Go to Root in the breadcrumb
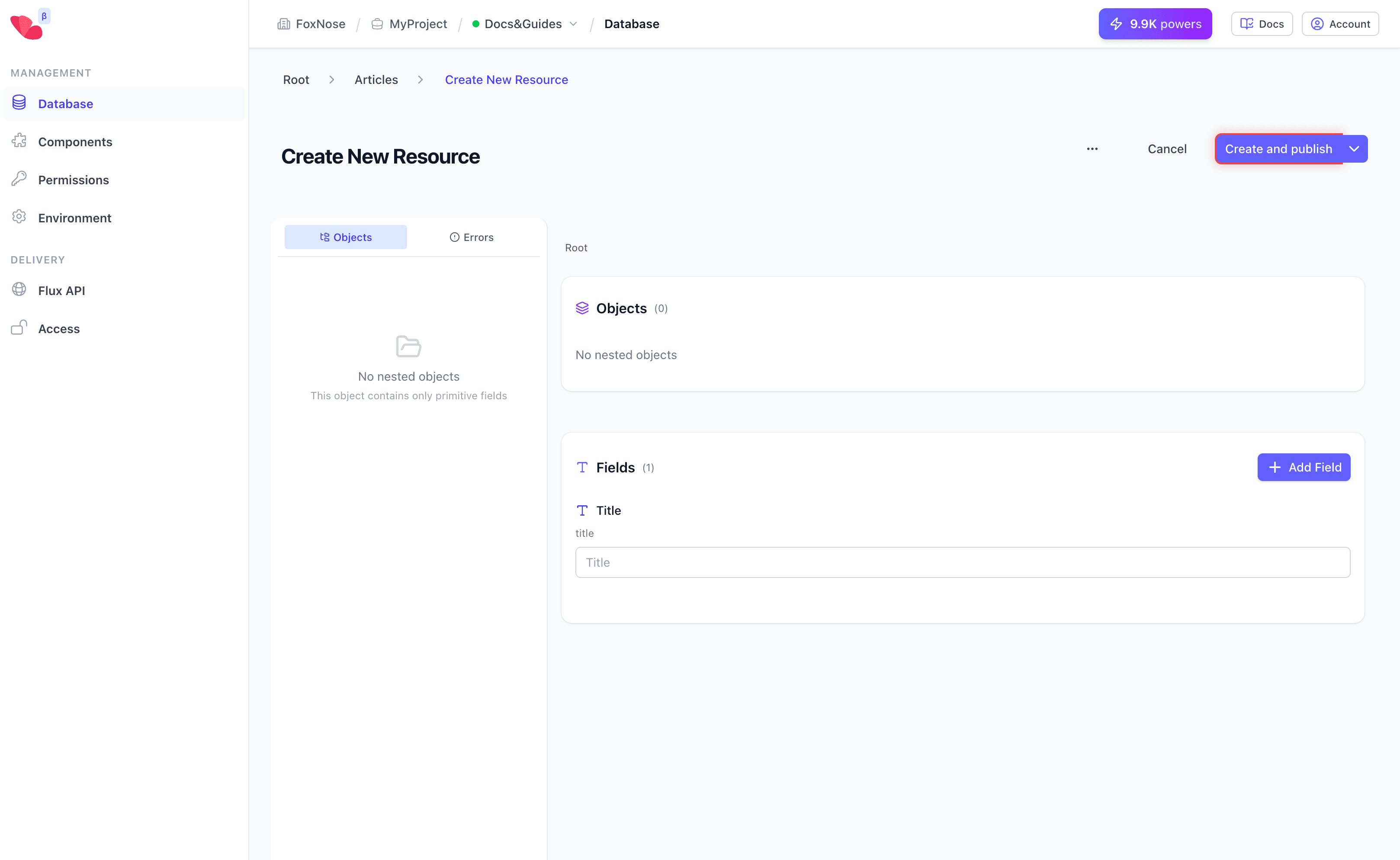 click(296, 80)
